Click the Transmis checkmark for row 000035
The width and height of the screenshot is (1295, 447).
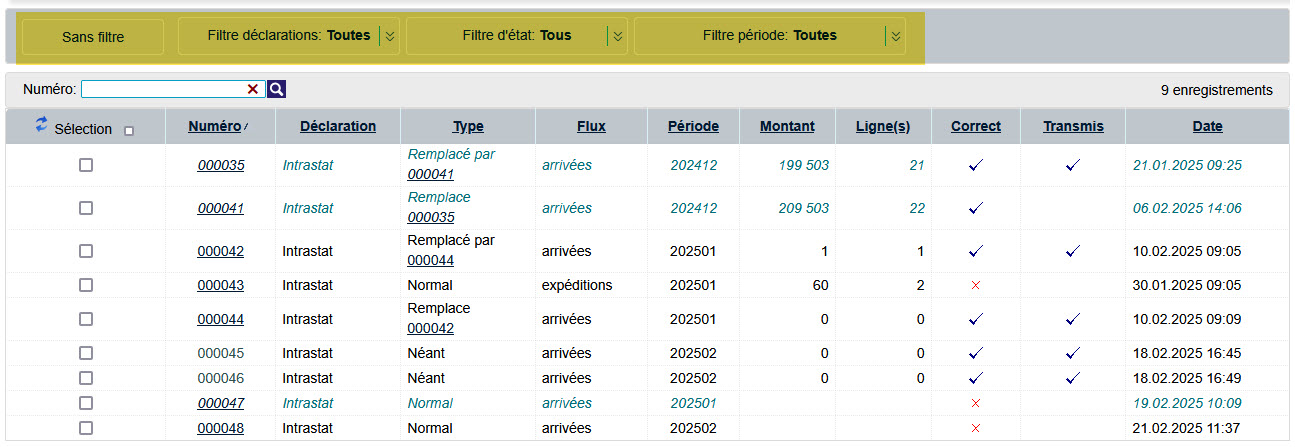point(1073,165)
